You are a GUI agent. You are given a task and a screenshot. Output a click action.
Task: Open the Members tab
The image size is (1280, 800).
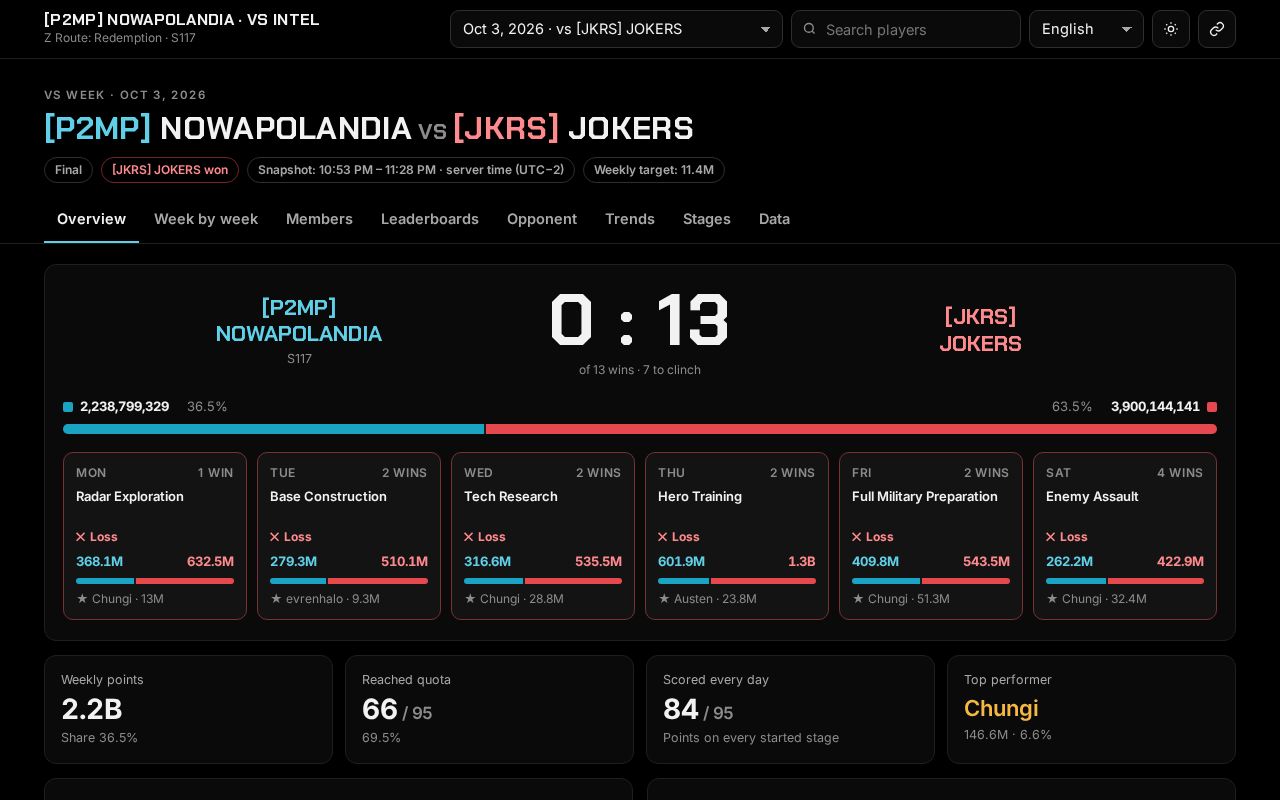pos(319,219)
